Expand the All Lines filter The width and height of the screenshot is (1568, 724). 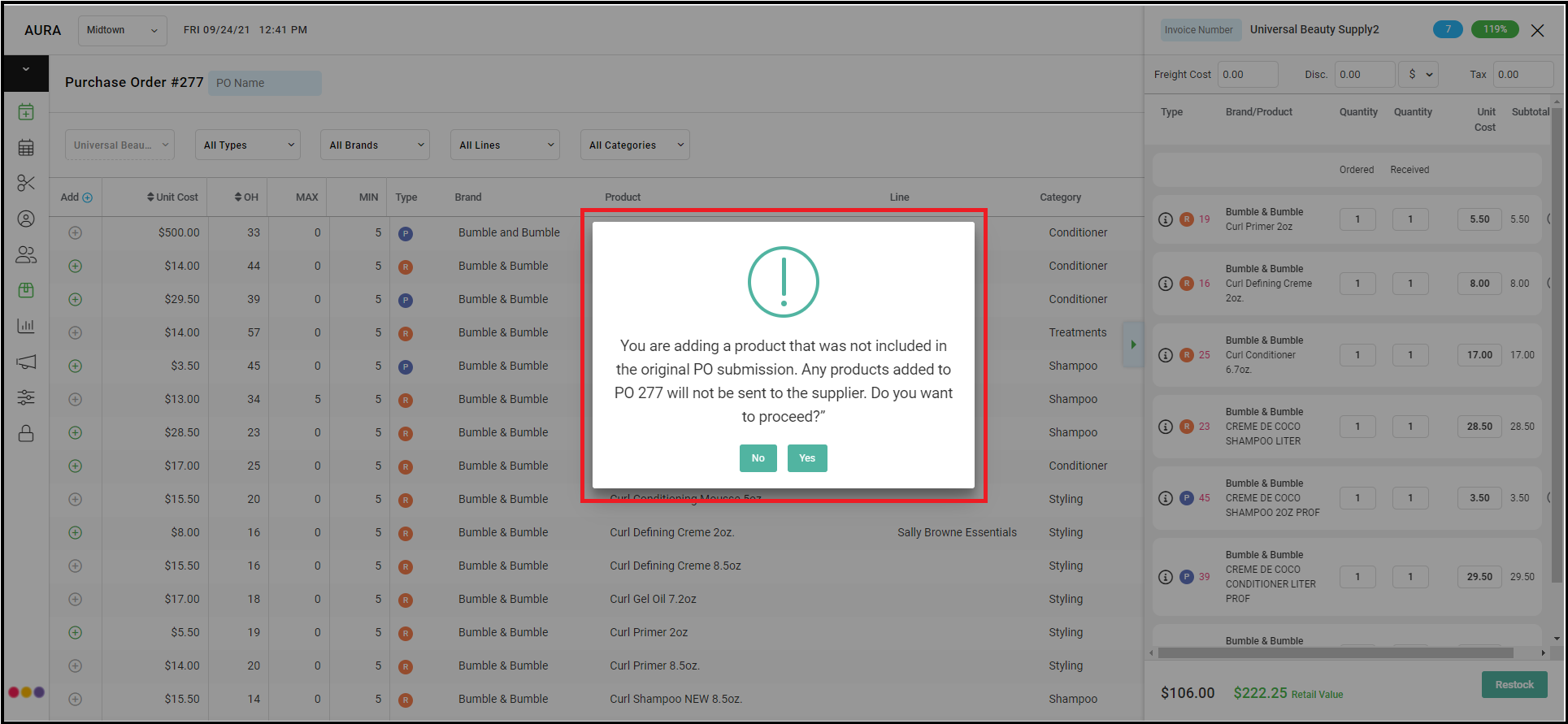point(505,145)
